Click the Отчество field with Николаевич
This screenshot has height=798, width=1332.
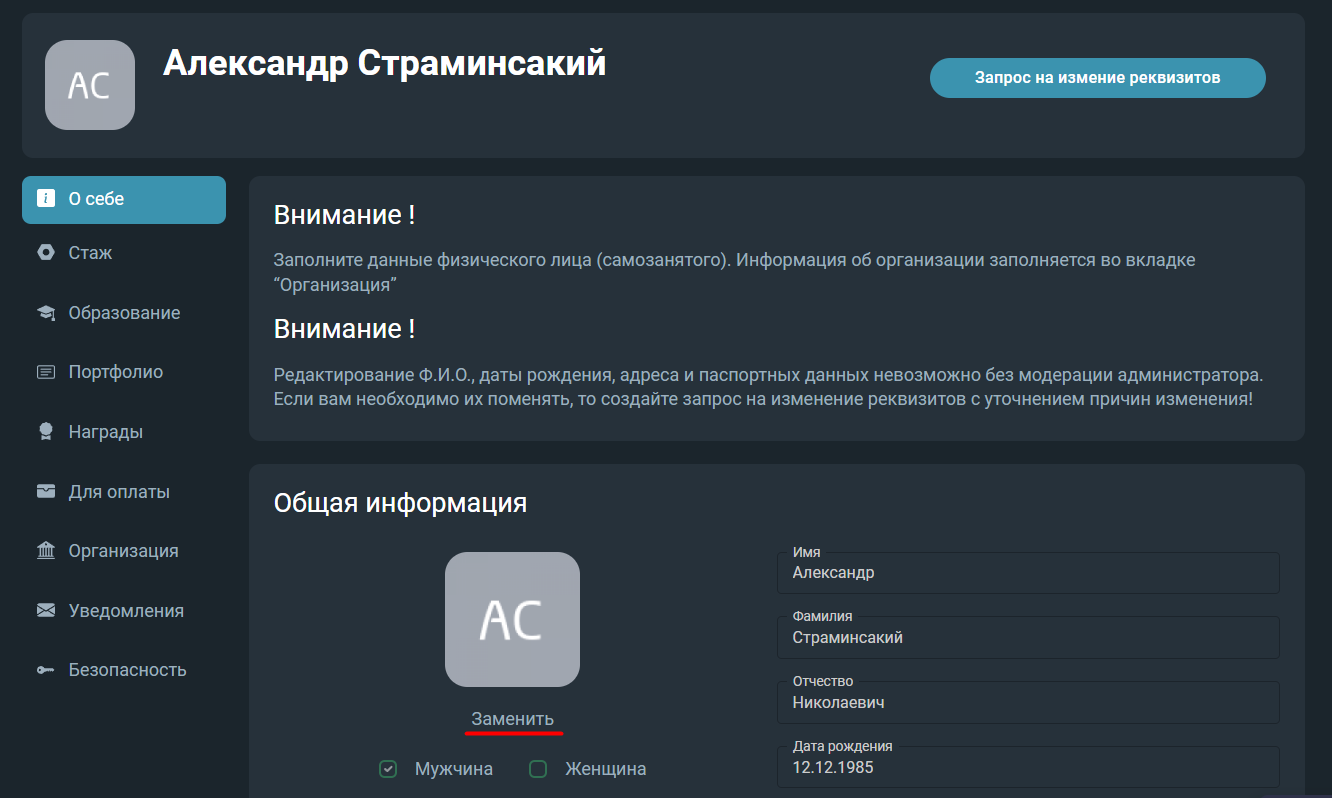[1028, 702]
